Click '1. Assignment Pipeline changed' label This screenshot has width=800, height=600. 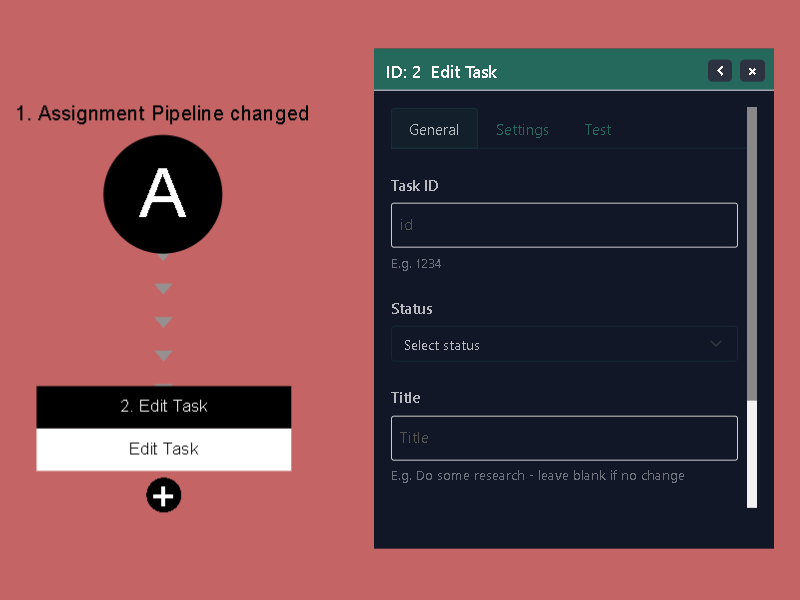click(x=162, y=113)
